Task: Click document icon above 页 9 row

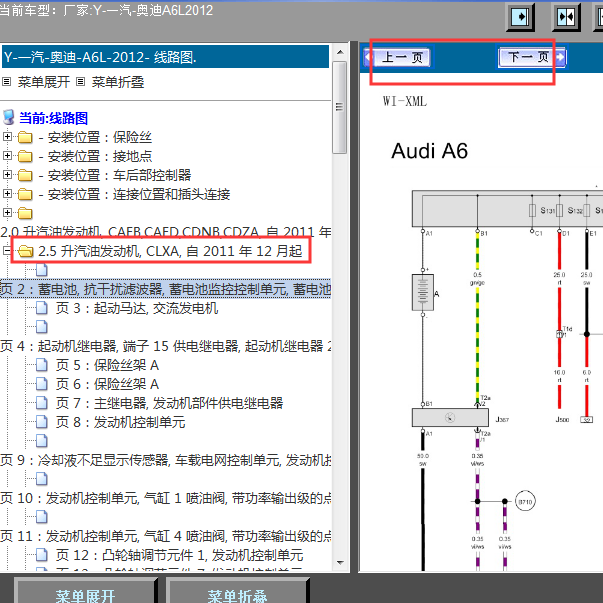Action: coord(42,441)
